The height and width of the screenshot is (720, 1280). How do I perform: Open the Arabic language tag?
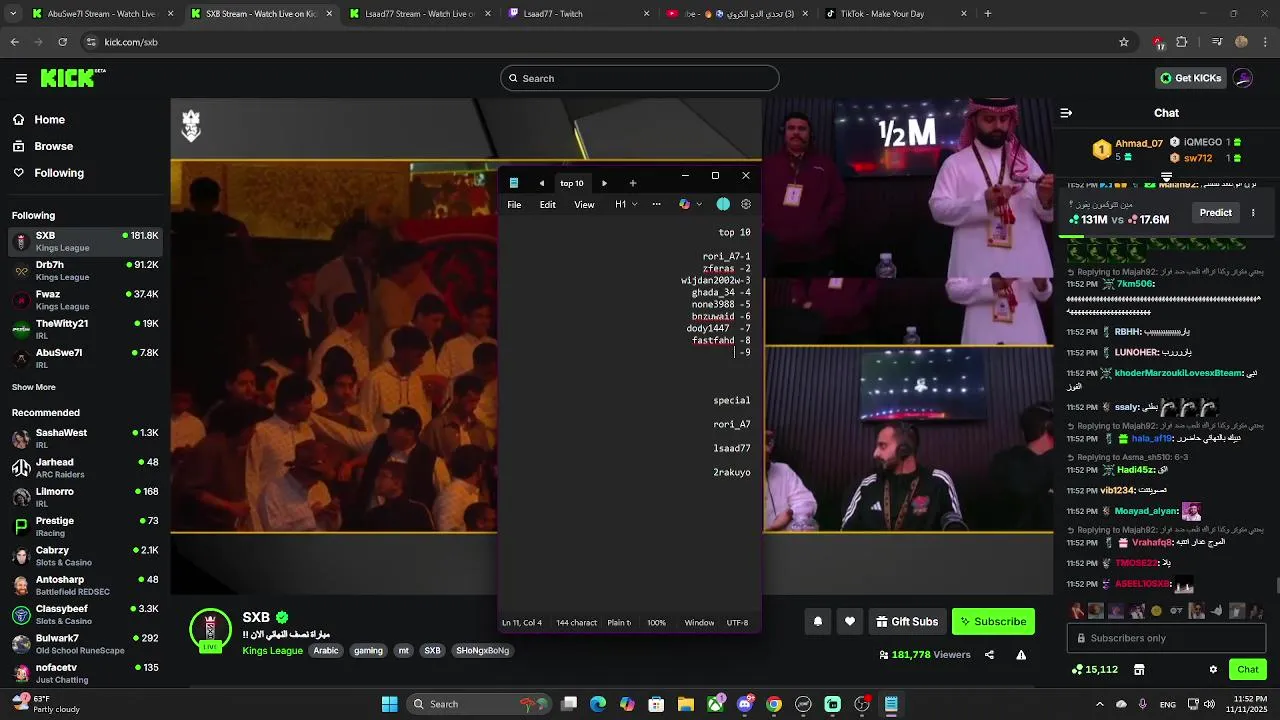(326, 650)
